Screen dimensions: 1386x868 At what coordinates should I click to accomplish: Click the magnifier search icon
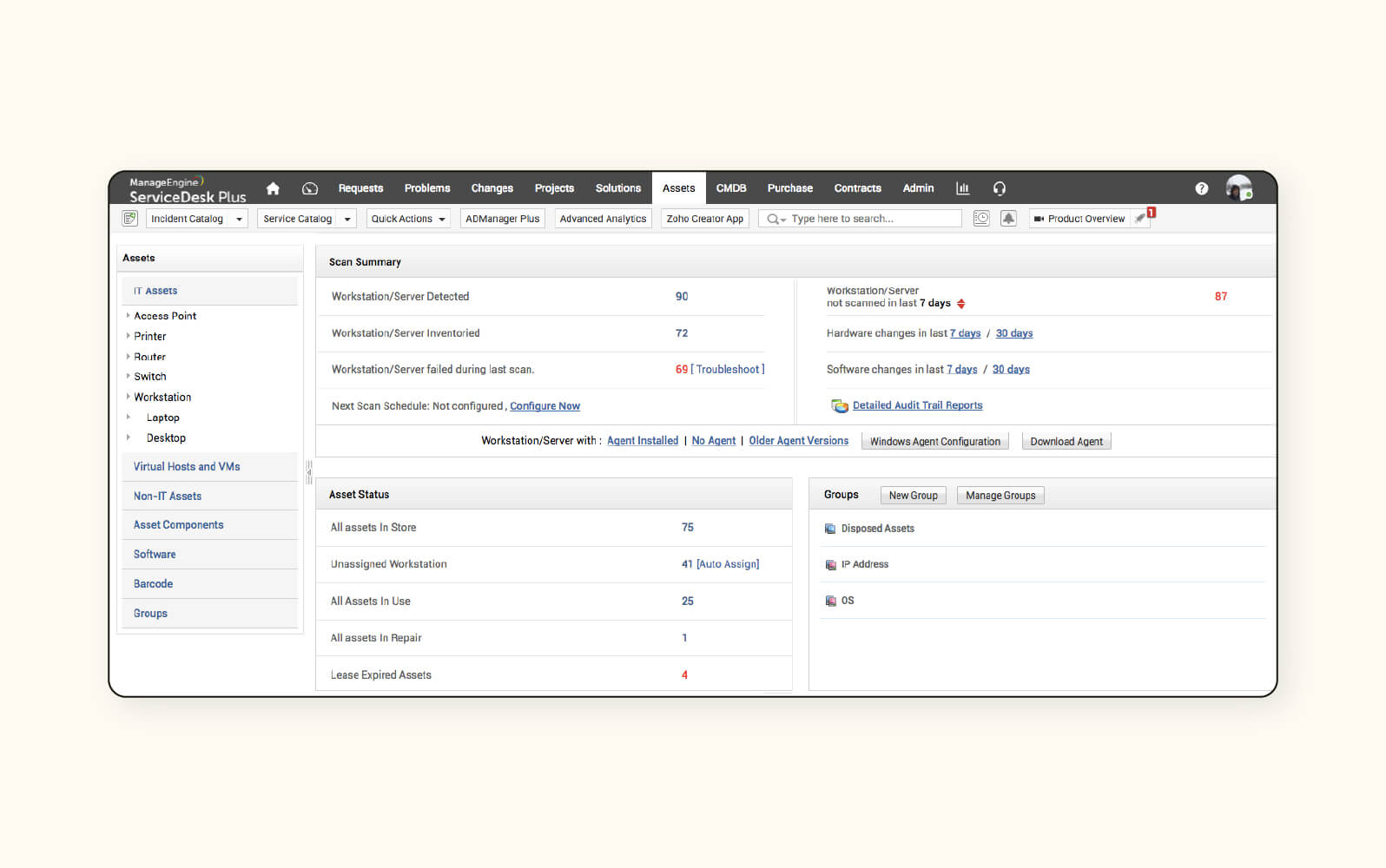(x=773, y=219)
